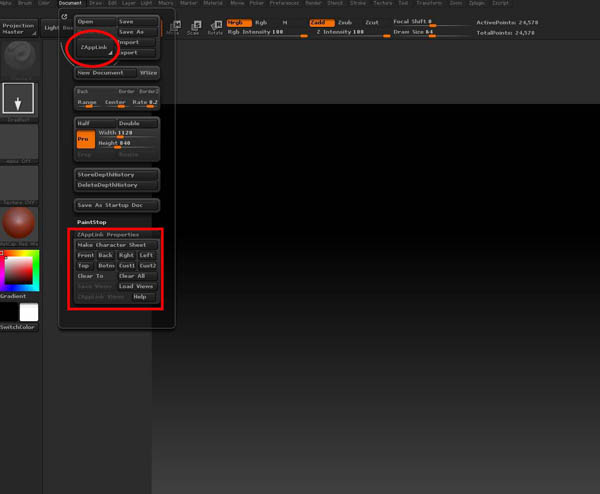Click StoreDepthHistory button
The height and width of the screenshot is (494, 600).
pyautogui.click(x=117, y=174)
